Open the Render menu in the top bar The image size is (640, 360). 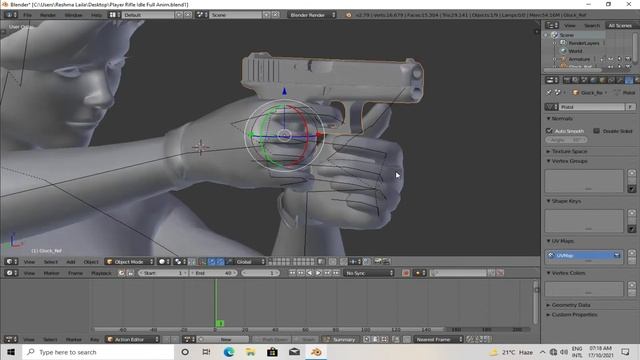[48, 15]
